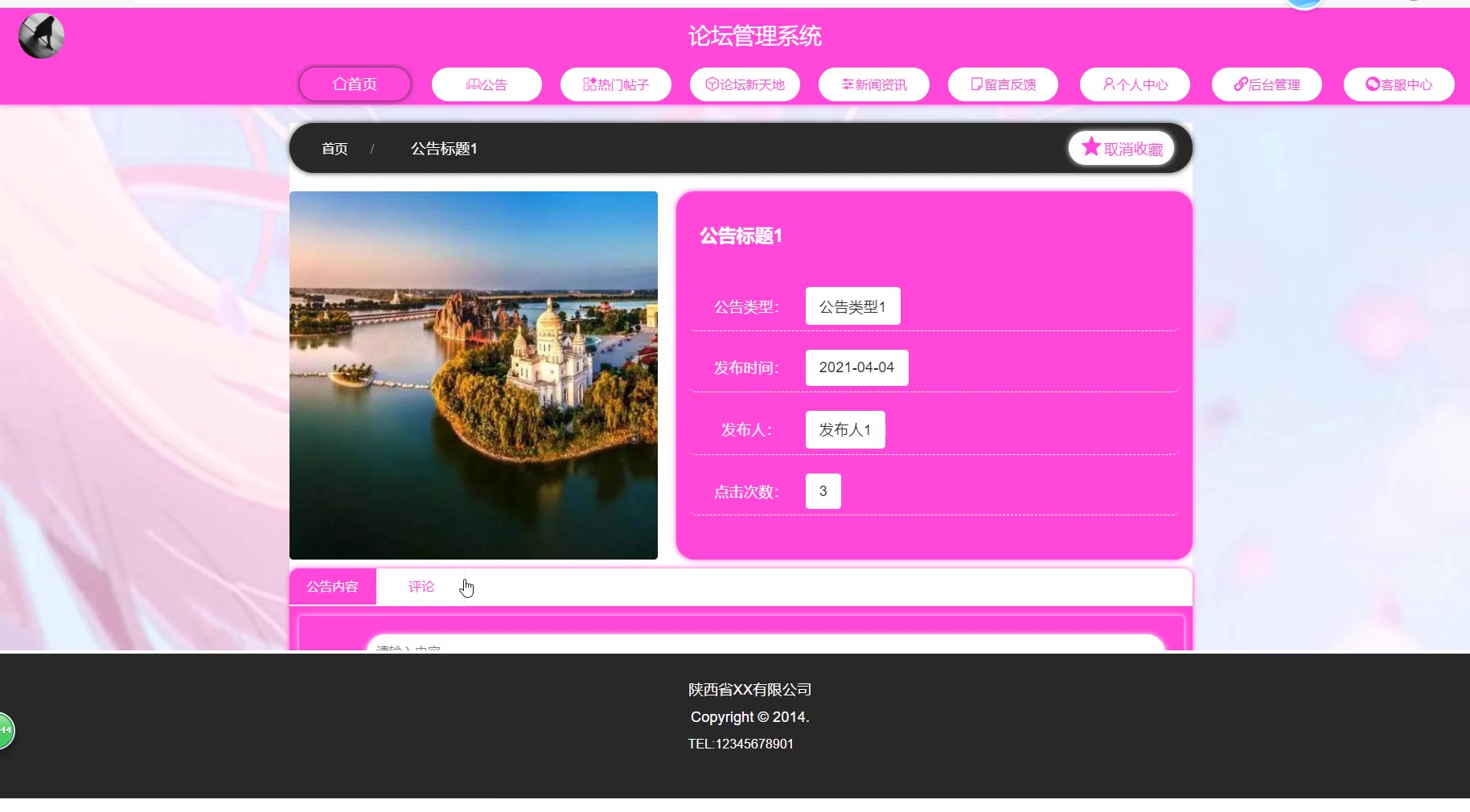Click the click count value 3
This screenshot has height=812, width=1470.
coord(823,491)
